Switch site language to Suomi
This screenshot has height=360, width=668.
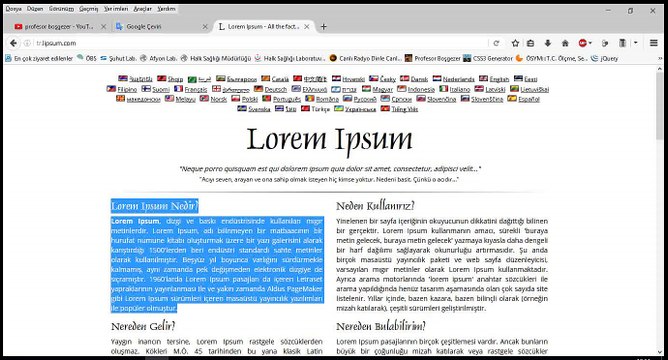[x=161, y=89]
